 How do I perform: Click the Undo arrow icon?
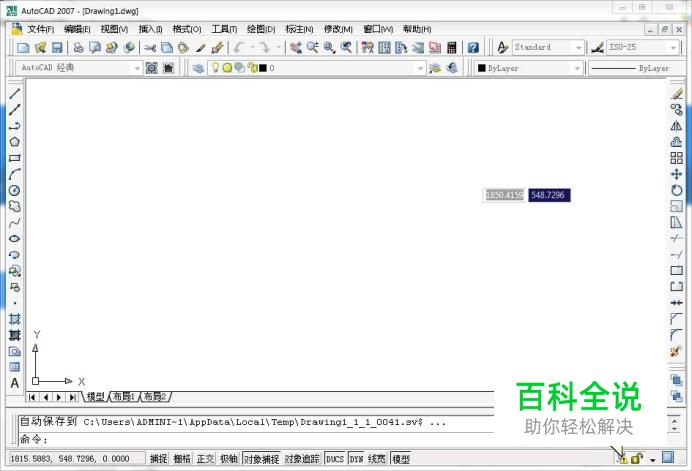(240, 47)
